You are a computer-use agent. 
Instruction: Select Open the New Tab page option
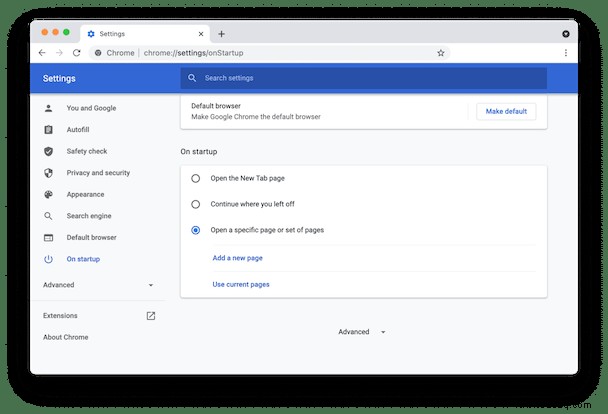pos(195,178)
